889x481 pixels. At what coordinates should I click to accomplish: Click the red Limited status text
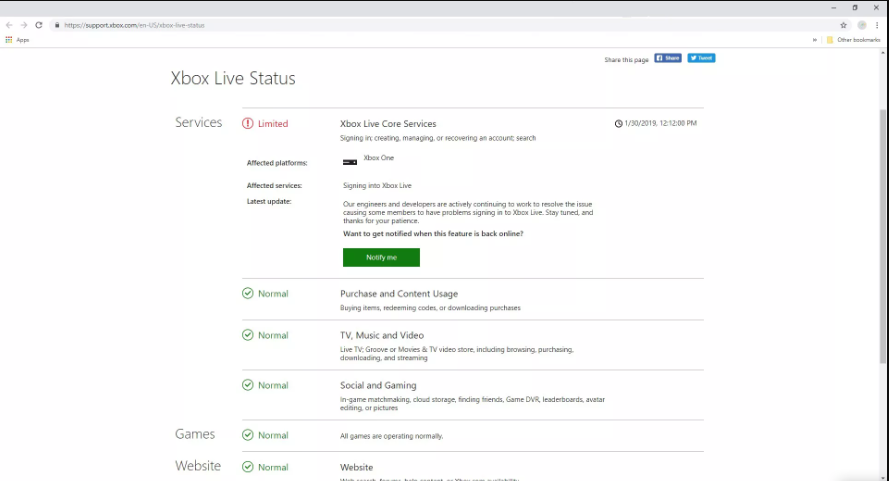coord(273,124)
